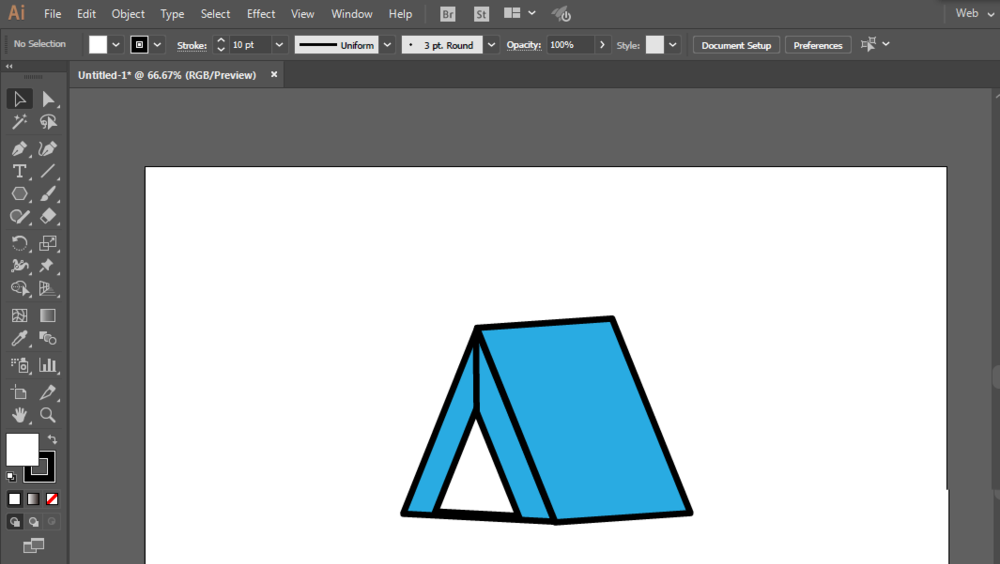Viewport: 1000px width, 564px height.
Task: Click the Document Setup button
Action: tap(736, 45)
